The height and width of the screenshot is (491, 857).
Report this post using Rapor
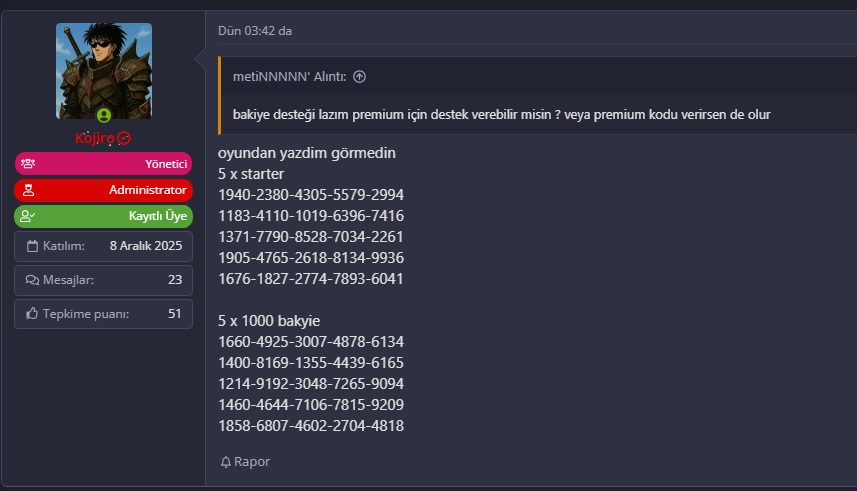pos(245,462)
